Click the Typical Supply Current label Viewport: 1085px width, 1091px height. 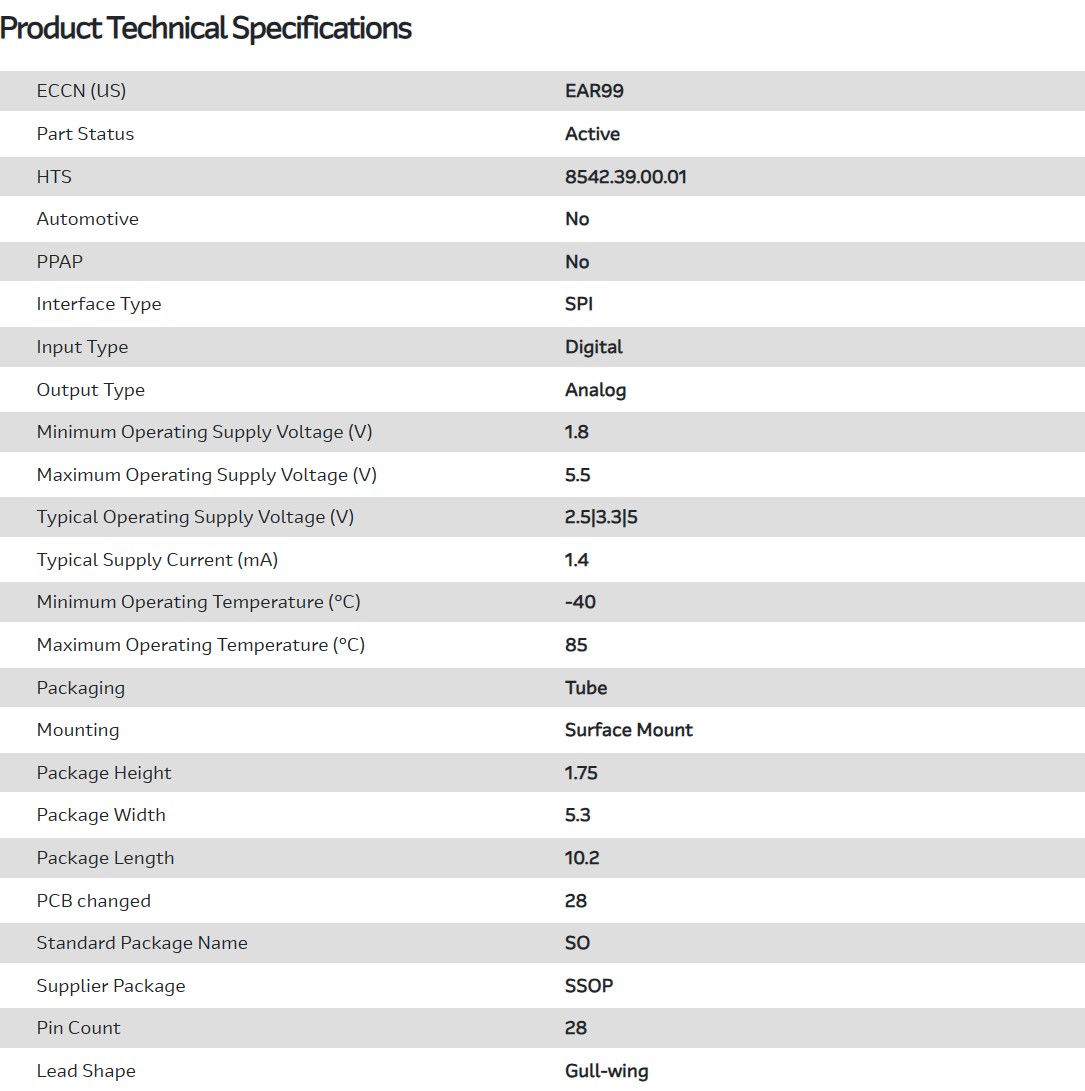tap(157, 560)
